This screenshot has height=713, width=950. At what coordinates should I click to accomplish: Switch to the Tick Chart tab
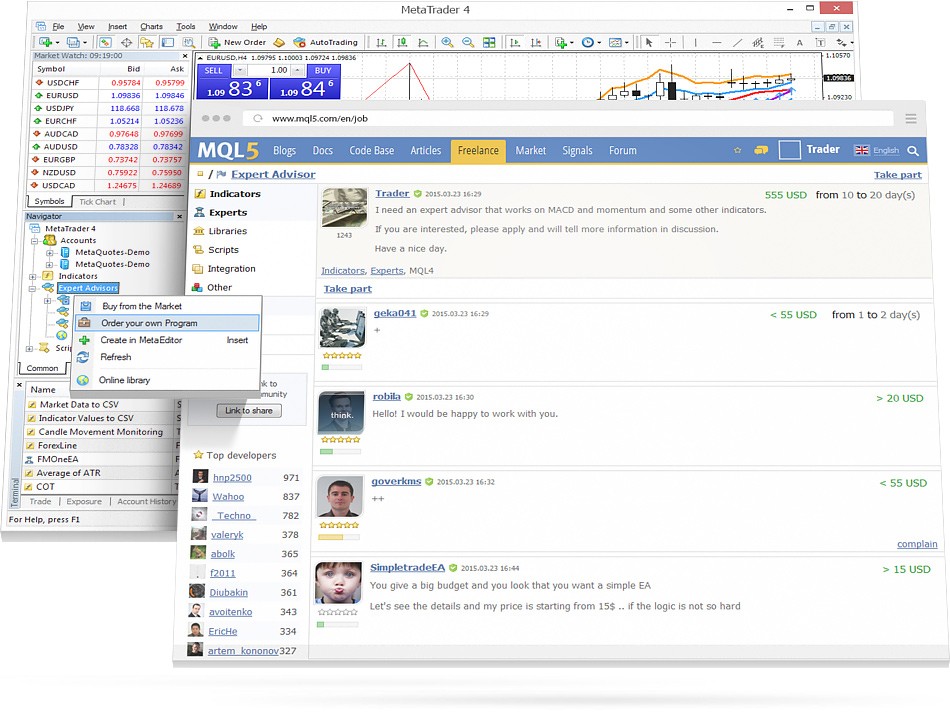click(x=98, y=202)
